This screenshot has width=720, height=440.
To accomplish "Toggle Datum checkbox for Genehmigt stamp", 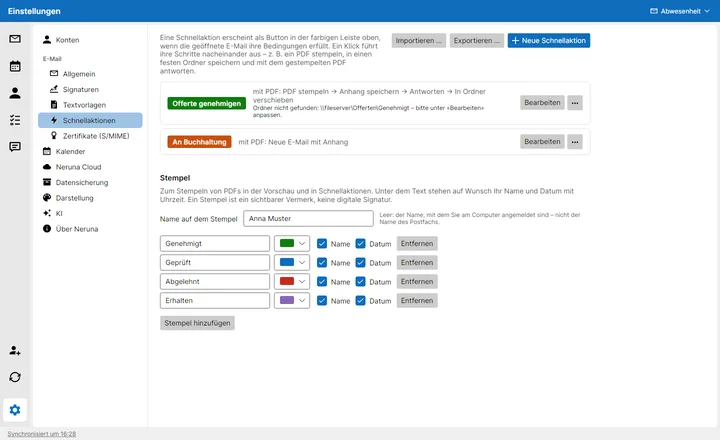I will [x=360, y=243].
